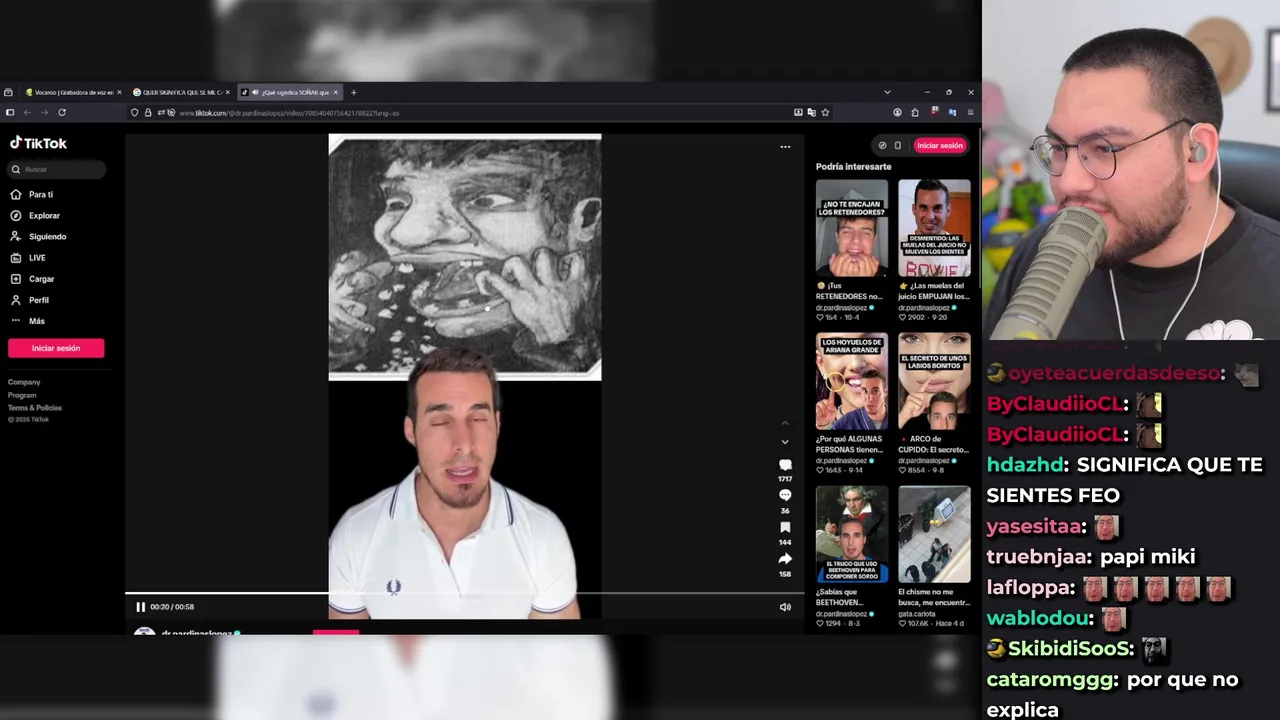The image size is (1280, 720).
Task: Open the El chisme no me busca video
Action: coord(934,534)
